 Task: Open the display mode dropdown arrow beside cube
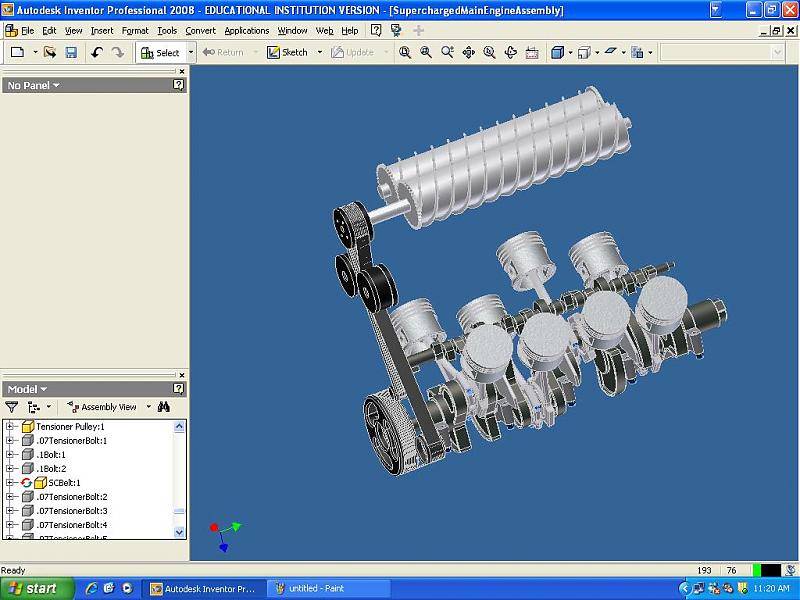[x=570, y=52]
